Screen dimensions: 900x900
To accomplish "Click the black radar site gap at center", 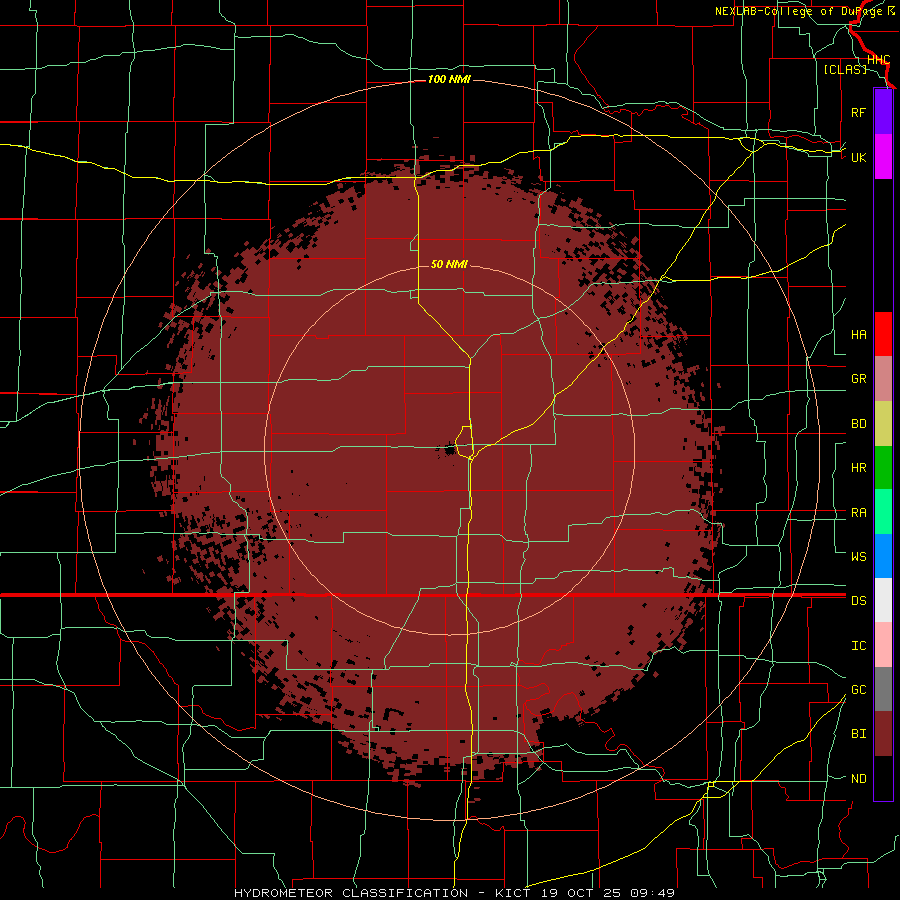I will coord(448,450).
